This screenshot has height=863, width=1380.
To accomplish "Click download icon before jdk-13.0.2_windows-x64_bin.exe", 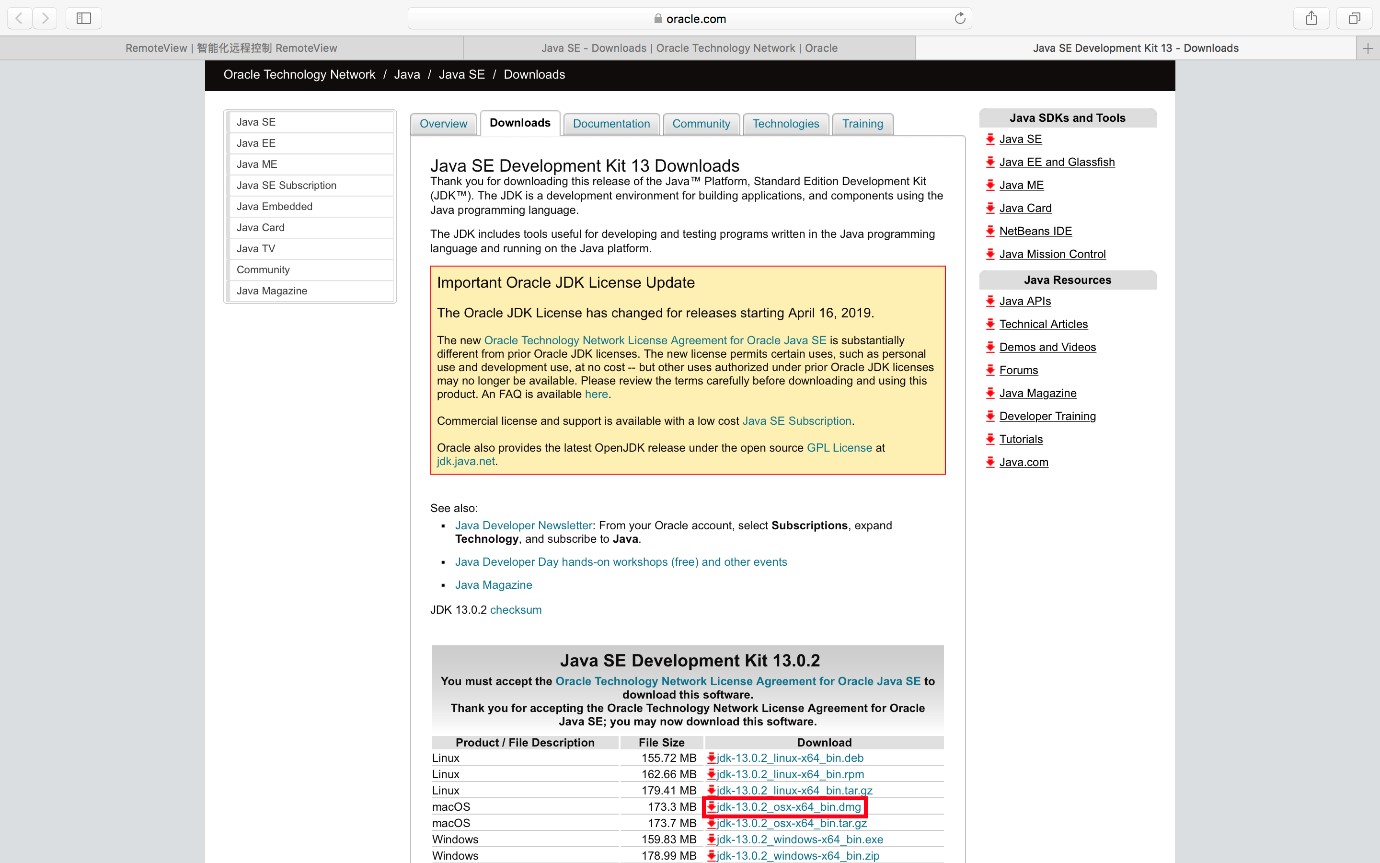I will tap(712, 840).
